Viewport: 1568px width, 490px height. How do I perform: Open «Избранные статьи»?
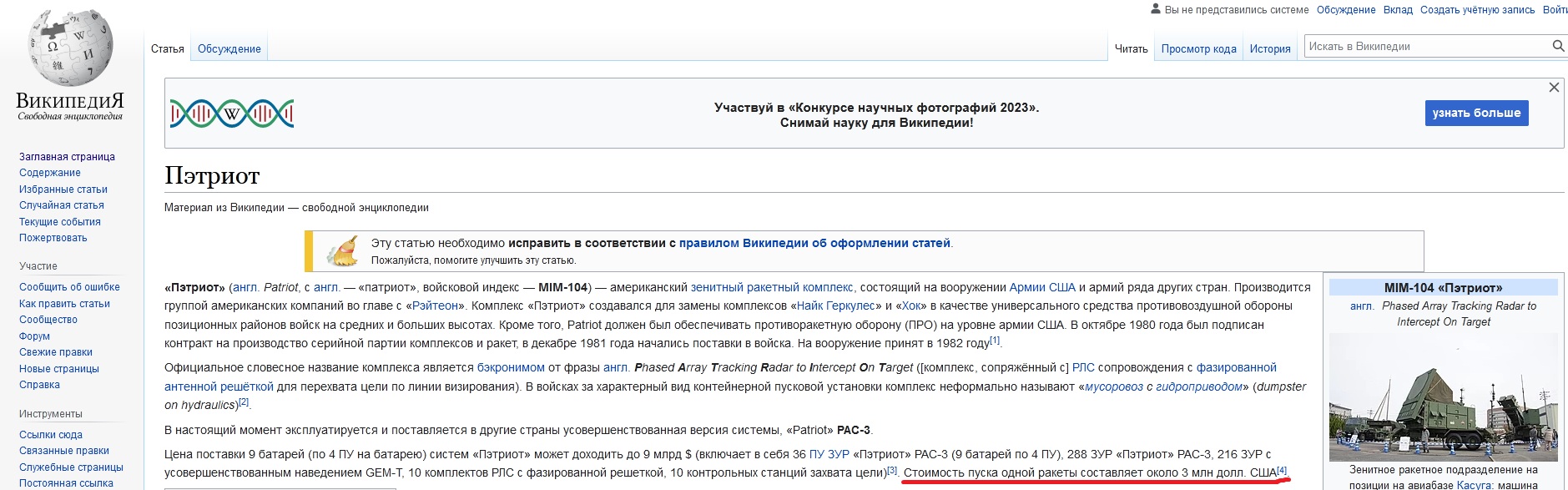point(63,189)
